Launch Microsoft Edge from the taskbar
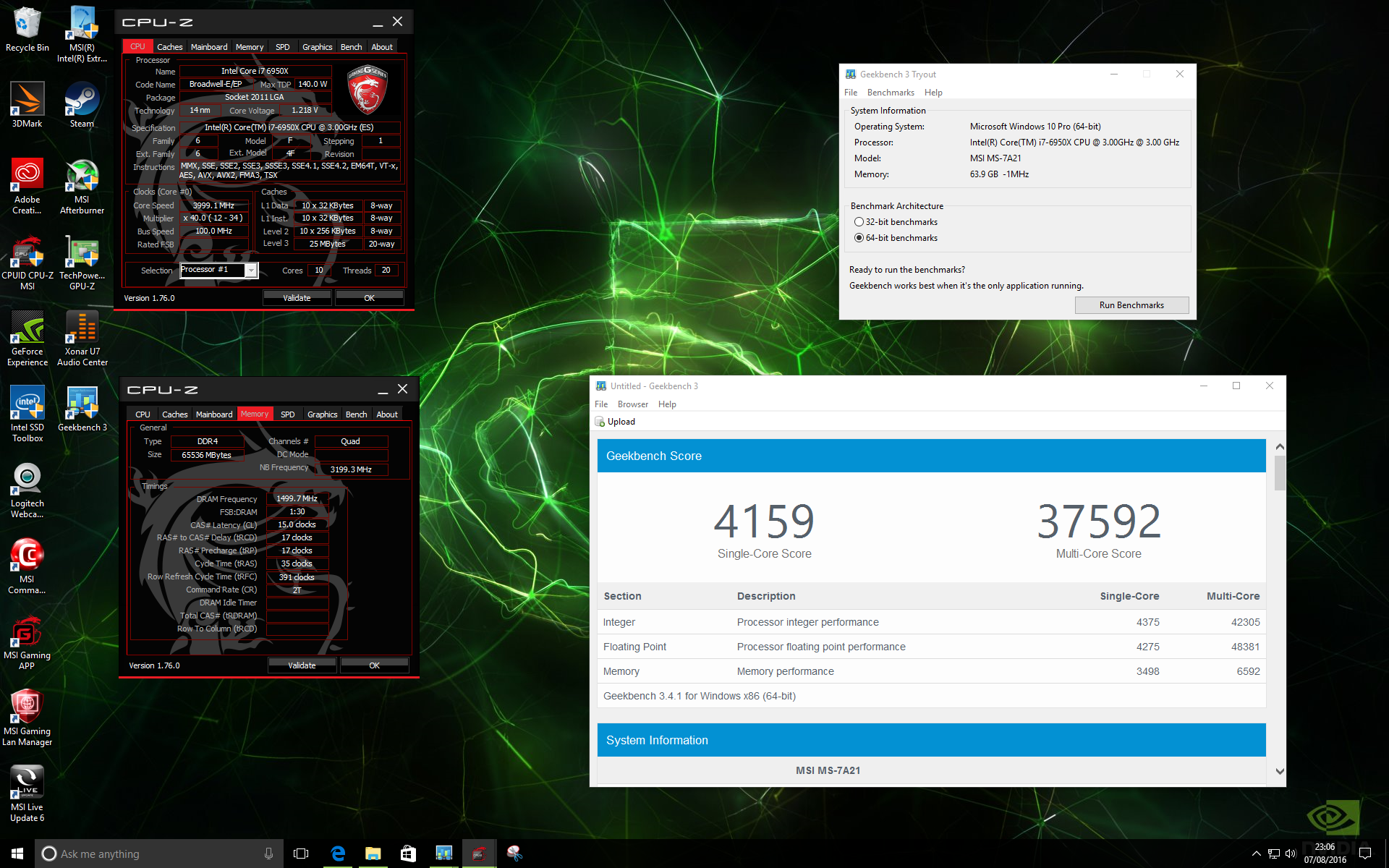This screenshot has width=1389, height=868. [x=337, y=854]
